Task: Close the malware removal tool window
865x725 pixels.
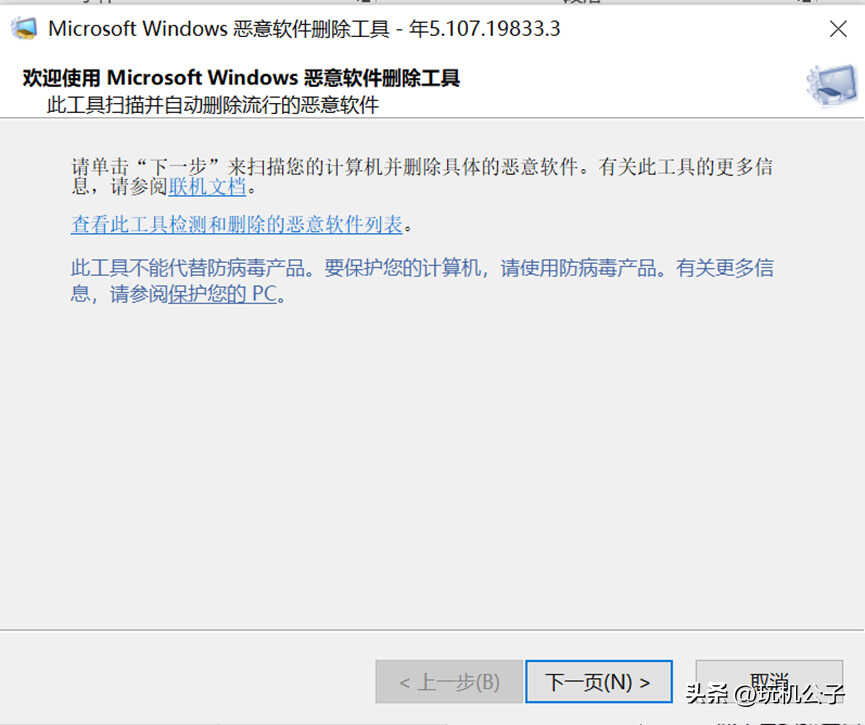Action: [838, 29]
